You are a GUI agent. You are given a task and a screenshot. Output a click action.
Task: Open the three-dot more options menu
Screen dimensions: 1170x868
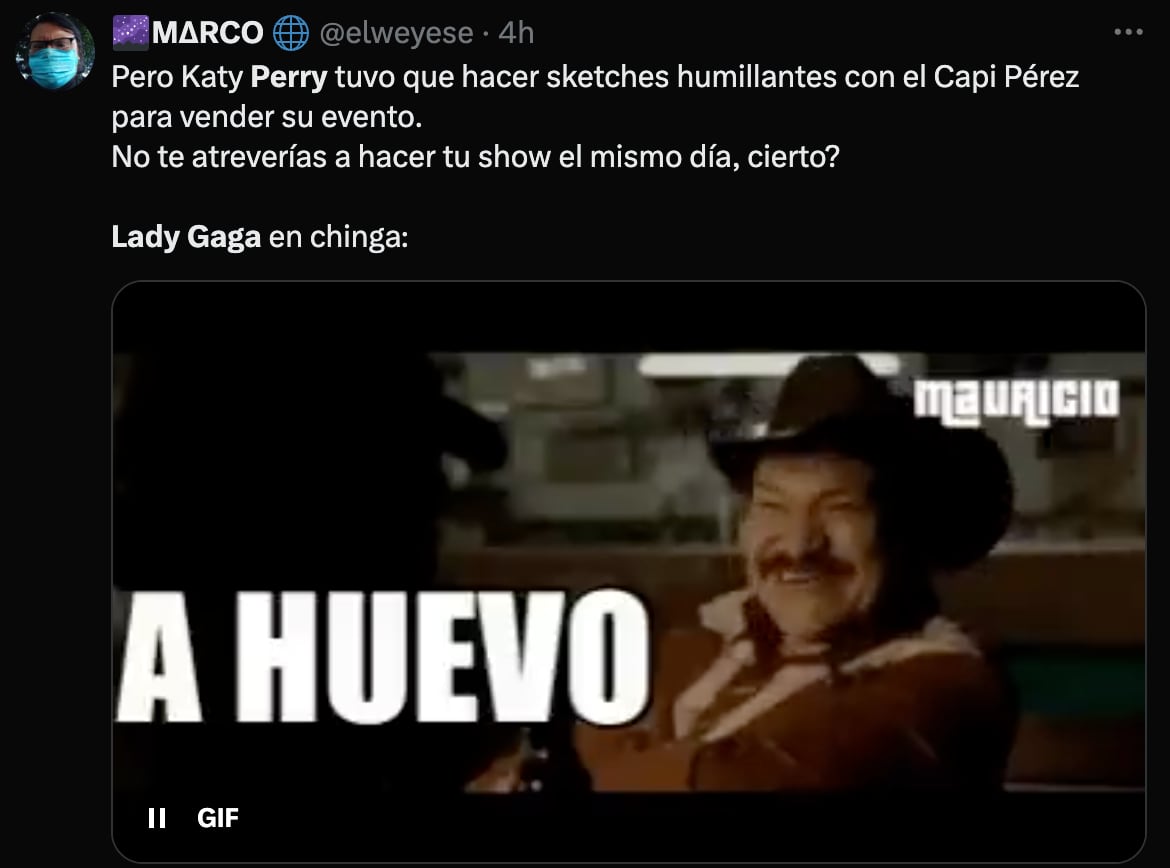tap(1127, 31)
